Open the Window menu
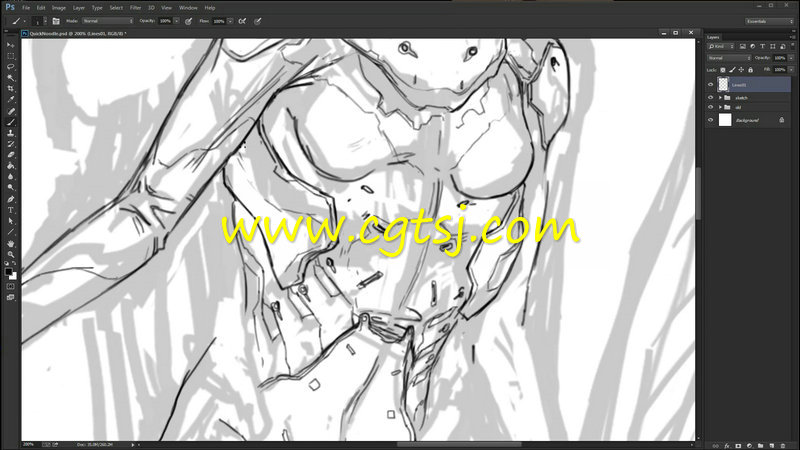Screen dimensions: 800x450 [188, 8]
